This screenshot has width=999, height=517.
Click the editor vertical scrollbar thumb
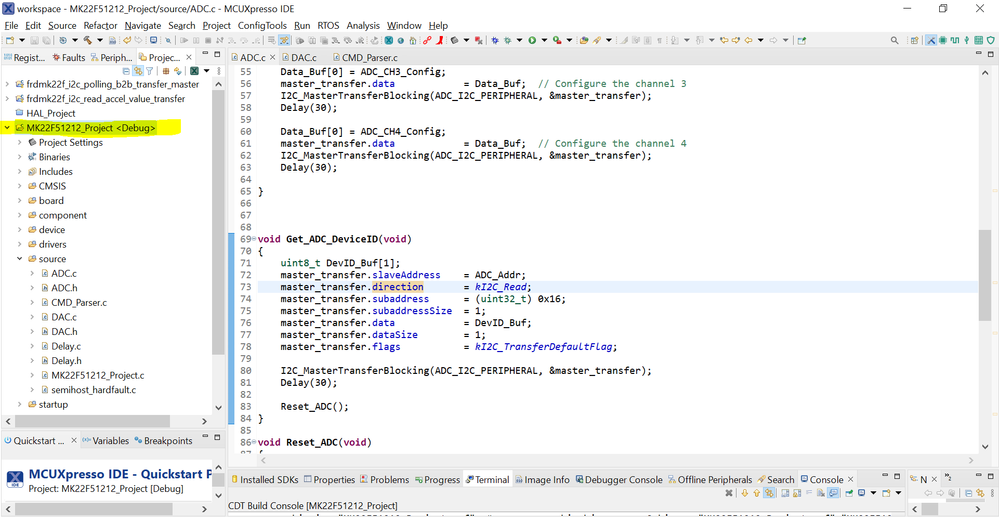[986, 275]
